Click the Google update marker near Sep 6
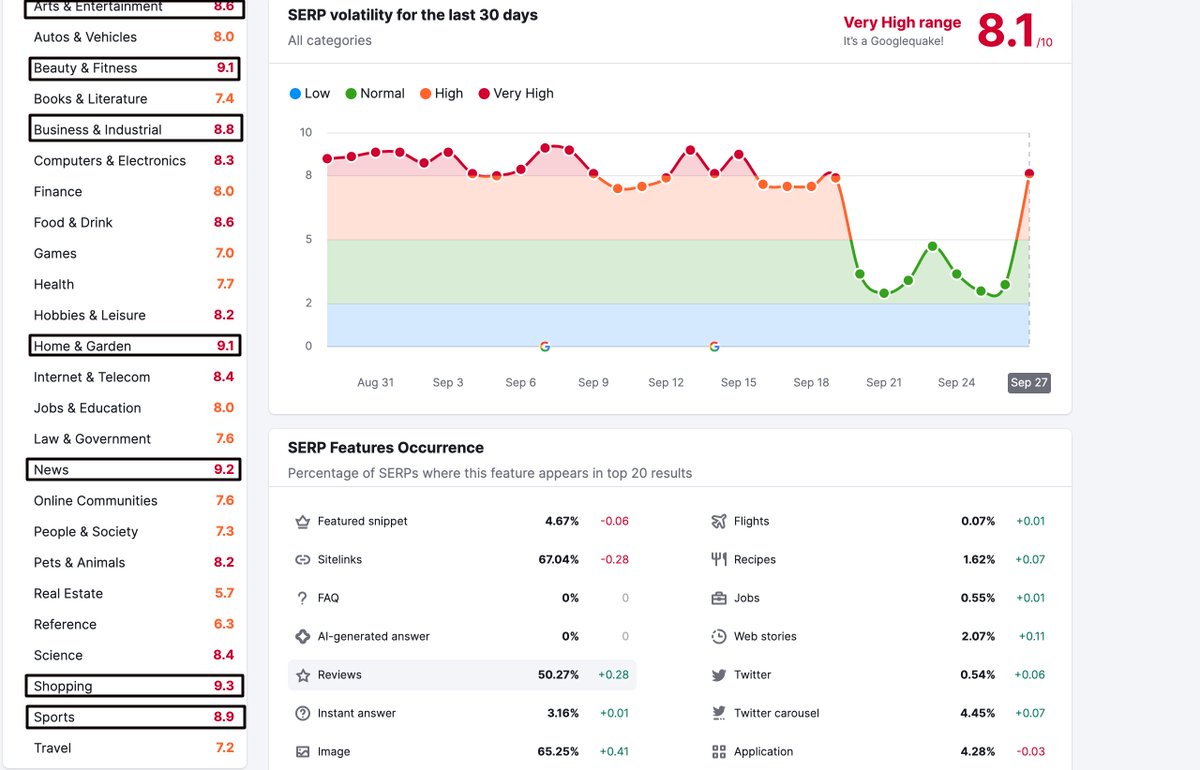 545,347
